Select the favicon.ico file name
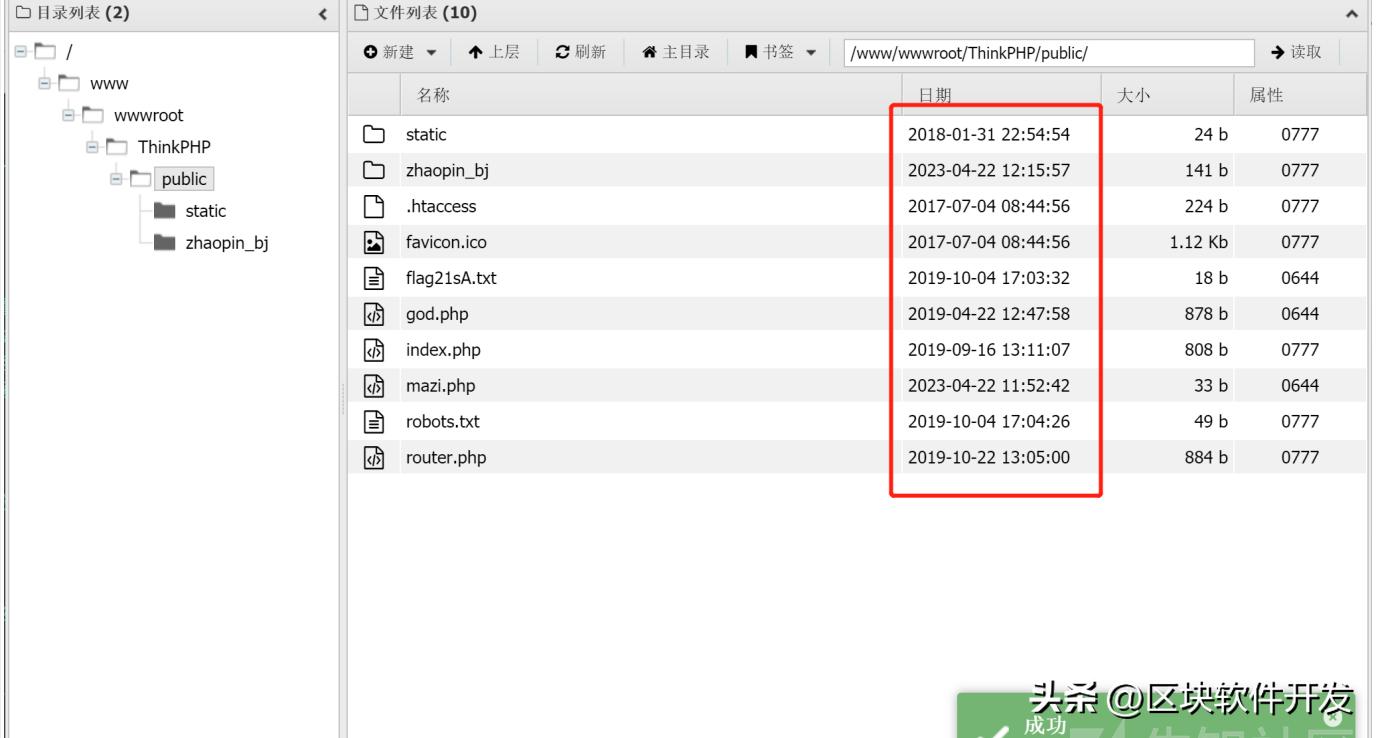 click(x=446, y=242)
